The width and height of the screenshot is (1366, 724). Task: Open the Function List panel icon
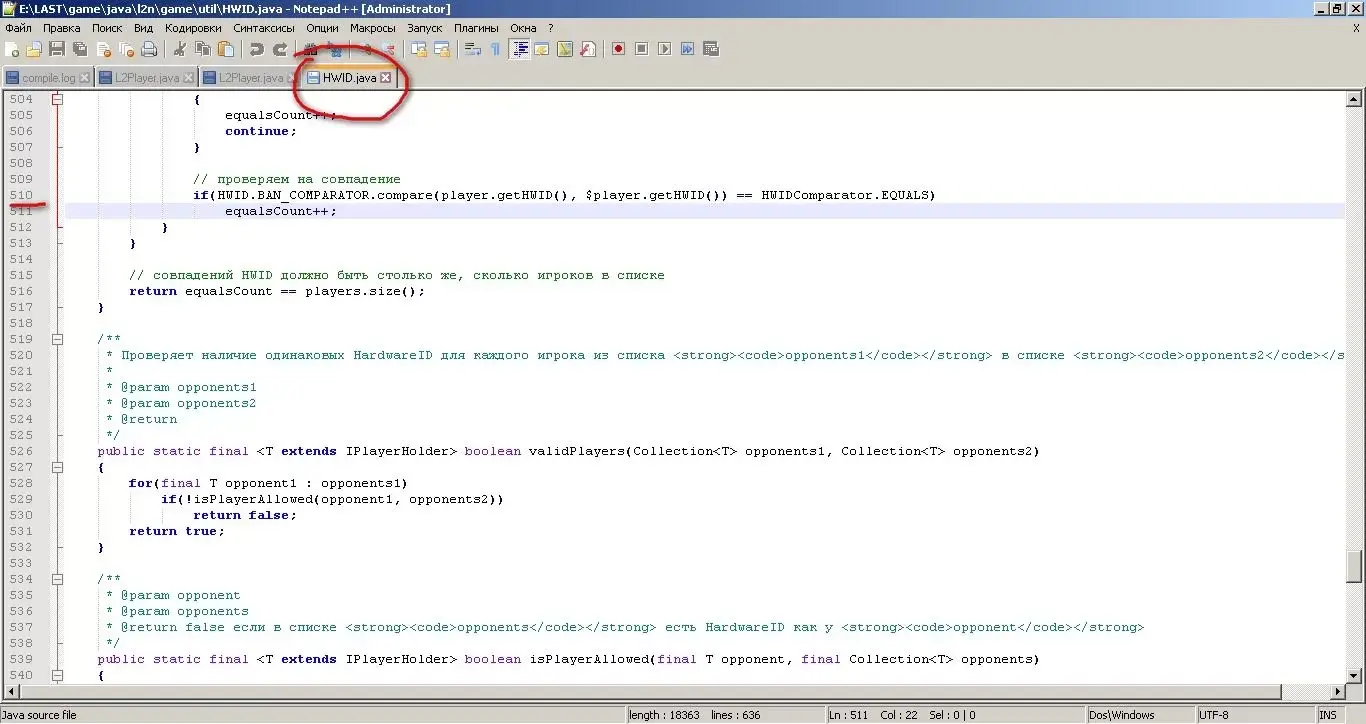[588, 49]
